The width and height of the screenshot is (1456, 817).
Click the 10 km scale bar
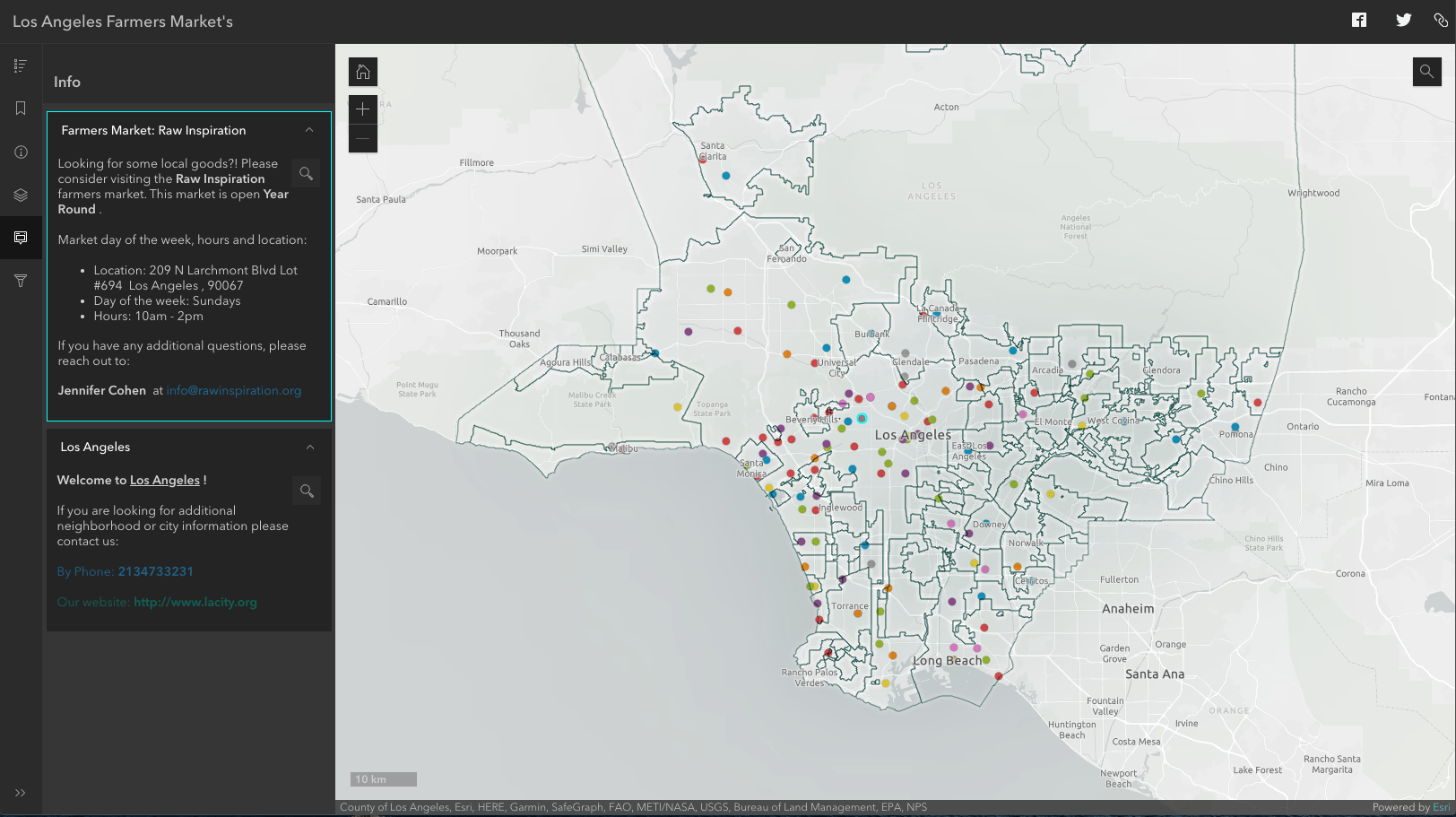[384, 779]
